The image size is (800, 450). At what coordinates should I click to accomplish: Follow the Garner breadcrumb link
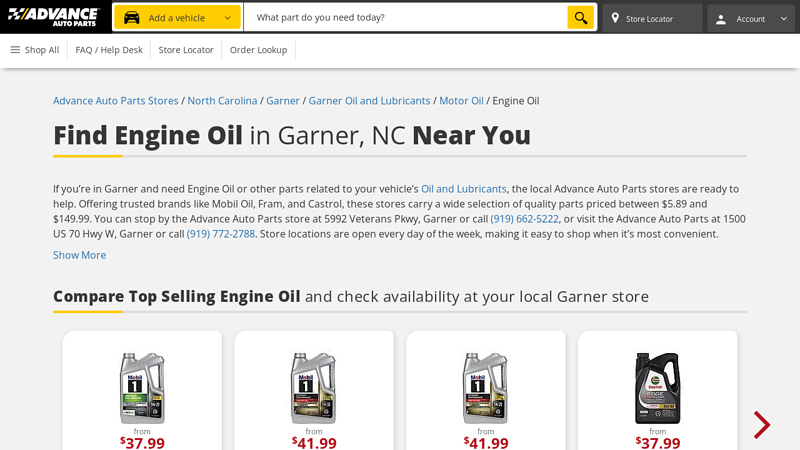pos(283,101)
